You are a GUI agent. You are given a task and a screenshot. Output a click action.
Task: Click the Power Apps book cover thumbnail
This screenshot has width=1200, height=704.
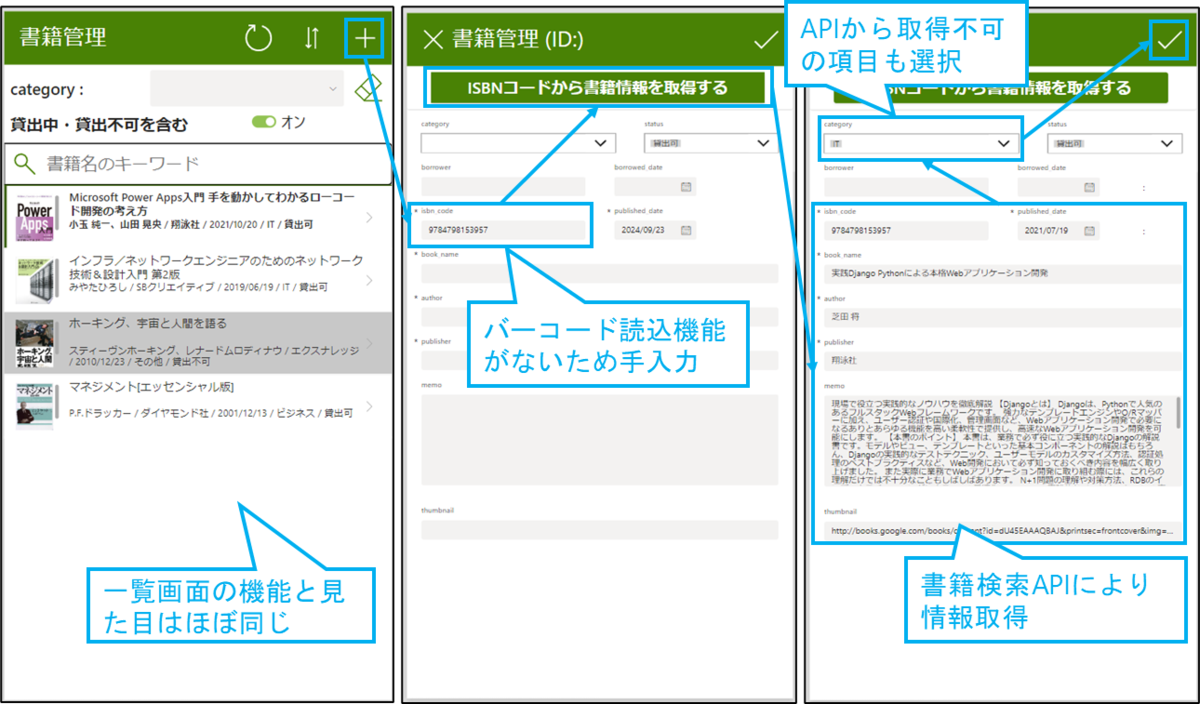tap(35, 218)
